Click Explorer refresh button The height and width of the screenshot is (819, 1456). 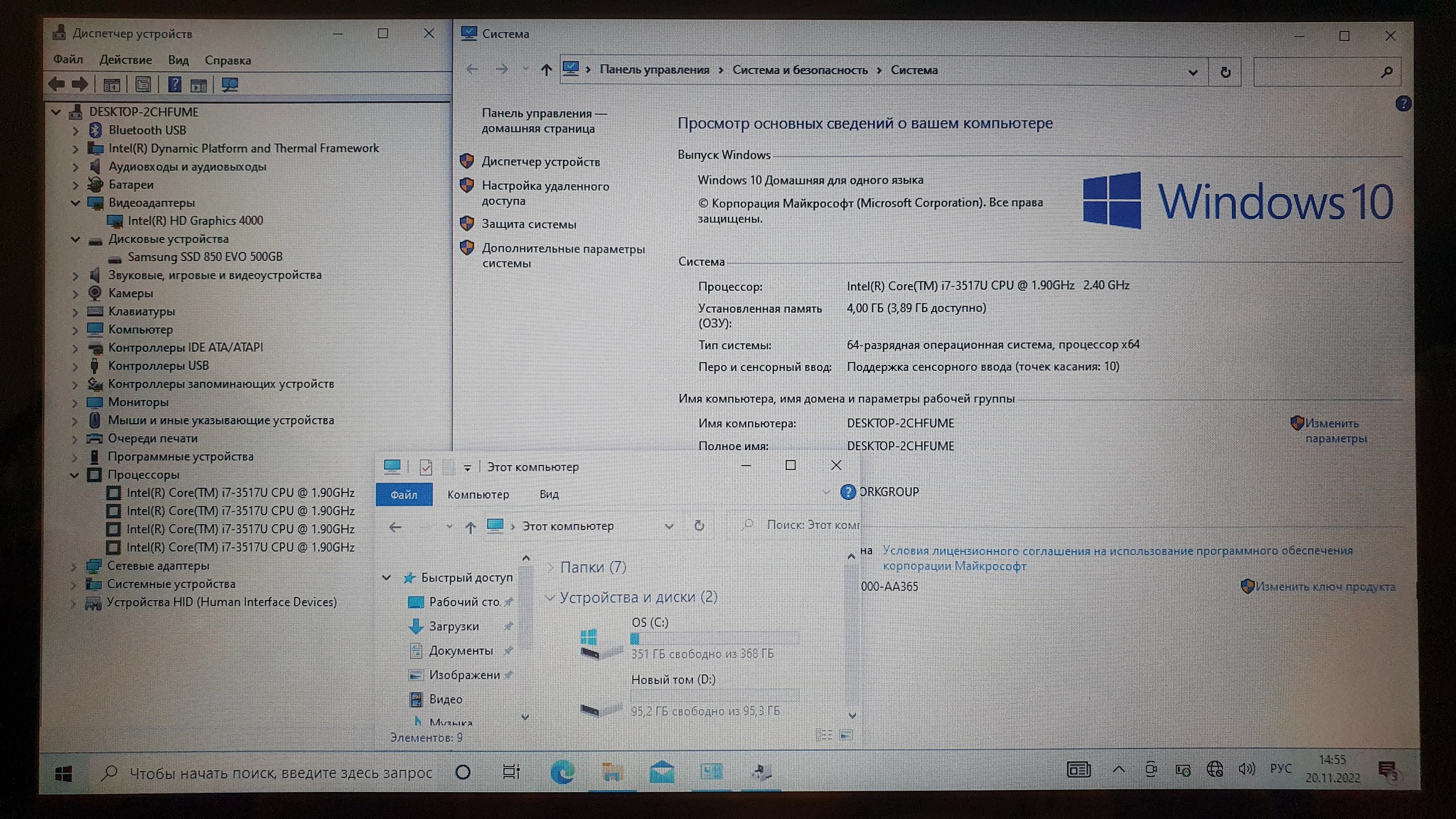point(699,525)
